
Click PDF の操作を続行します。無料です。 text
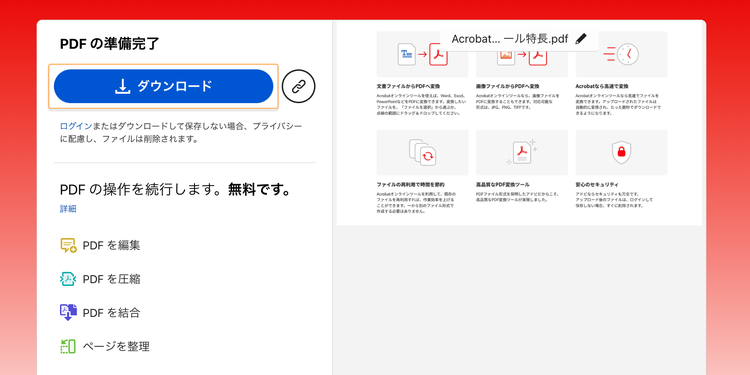(176, 190)
